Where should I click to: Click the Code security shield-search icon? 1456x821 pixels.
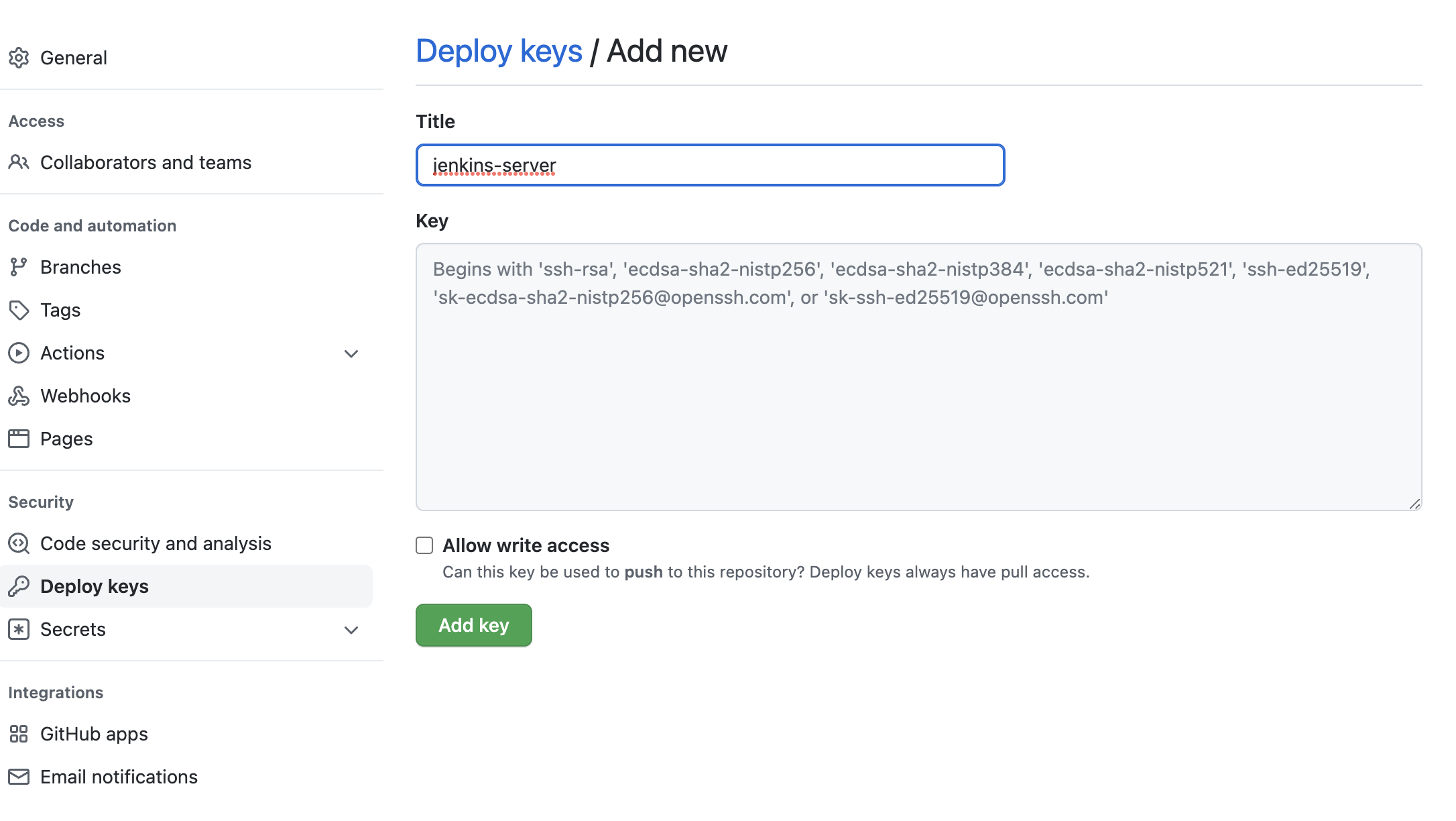point(19,543)
